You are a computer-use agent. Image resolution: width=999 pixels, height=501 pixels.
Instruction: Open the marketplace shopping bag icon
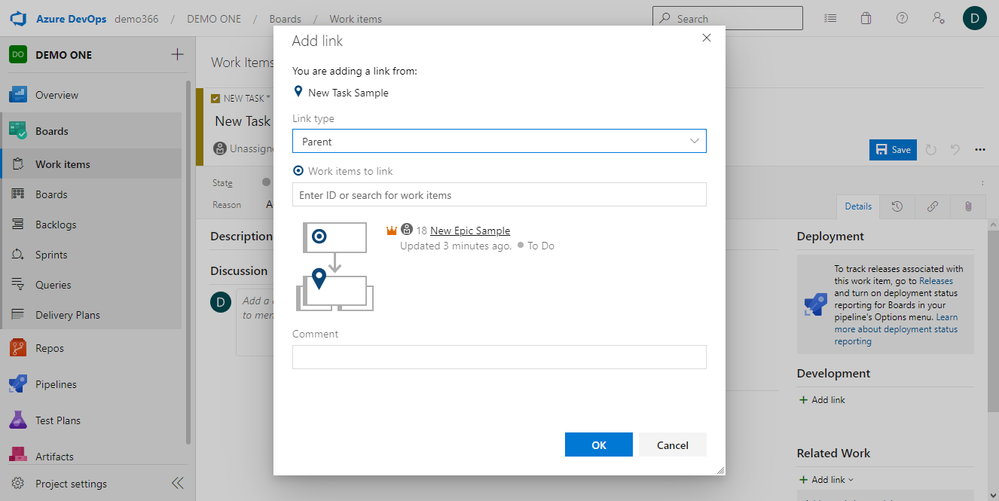click(x=866, y=18)
